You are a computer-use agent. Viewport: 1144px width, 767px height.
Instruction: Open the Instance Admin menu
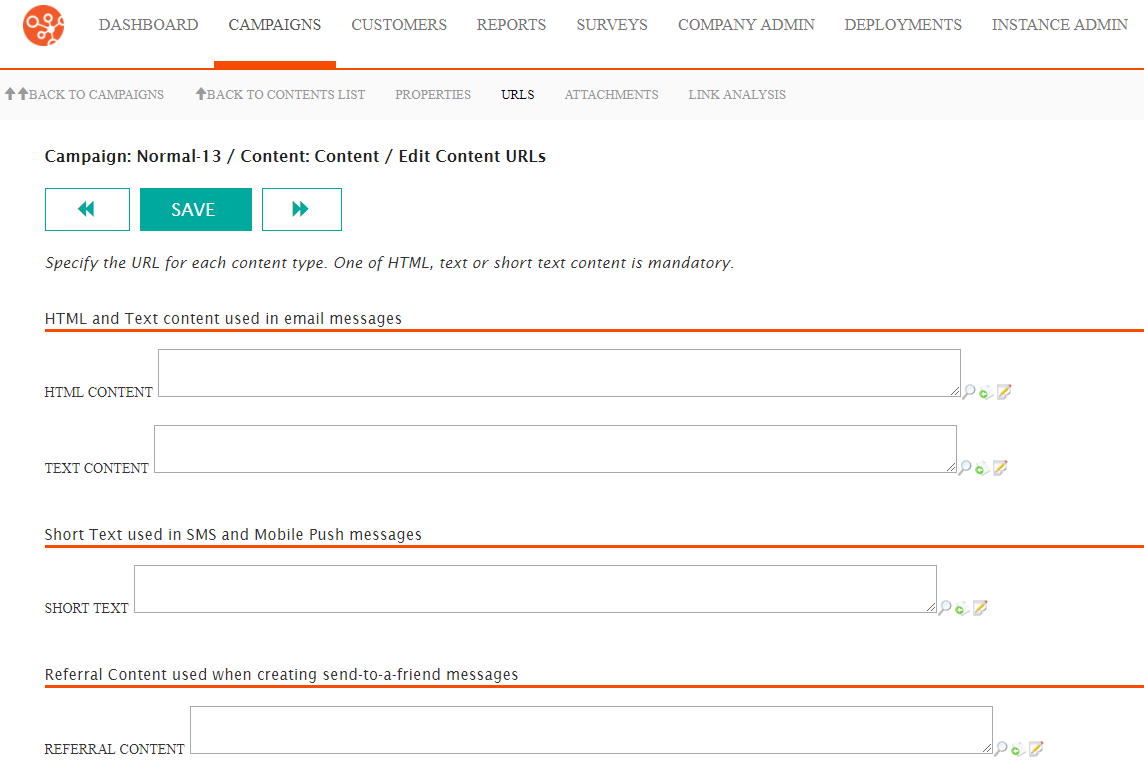(x=1059, y=25)
